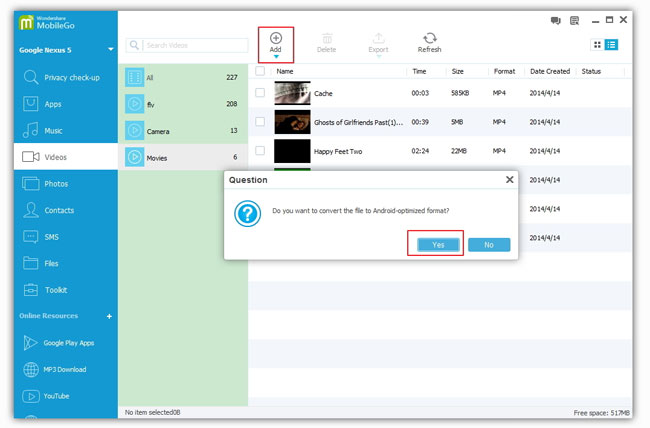This screenshot has height=428, width=650.
Task: Click the 'Cache' file name
Action: [x=323, y=93]
